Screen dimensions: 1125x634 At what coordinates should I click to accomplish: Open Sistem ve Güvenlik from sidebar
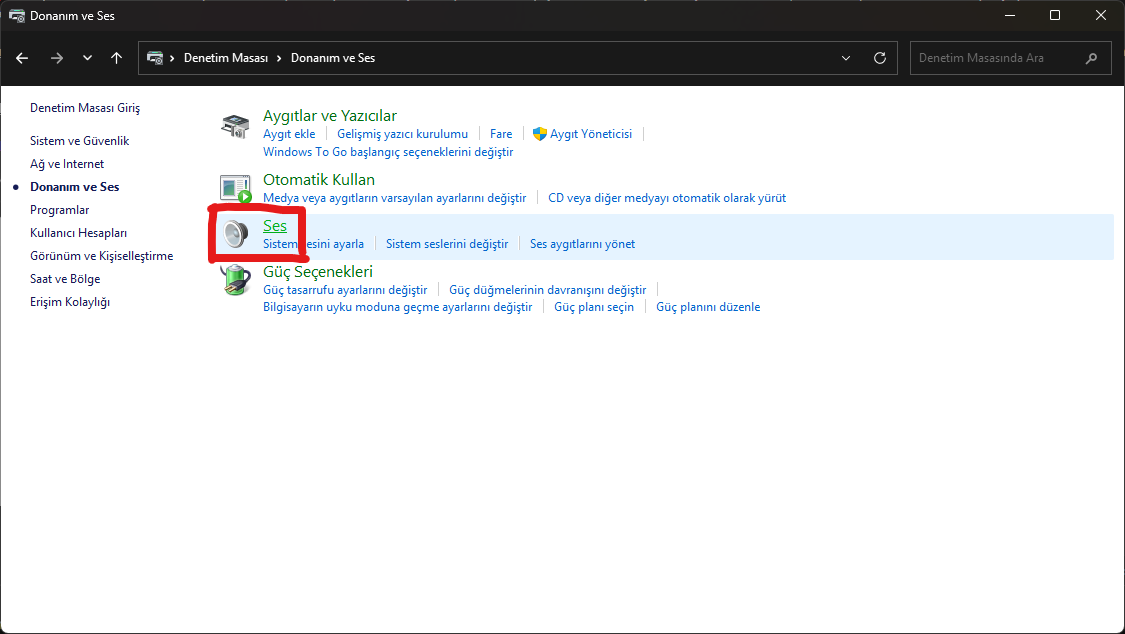pyautogui.click(x=80, y=141)
